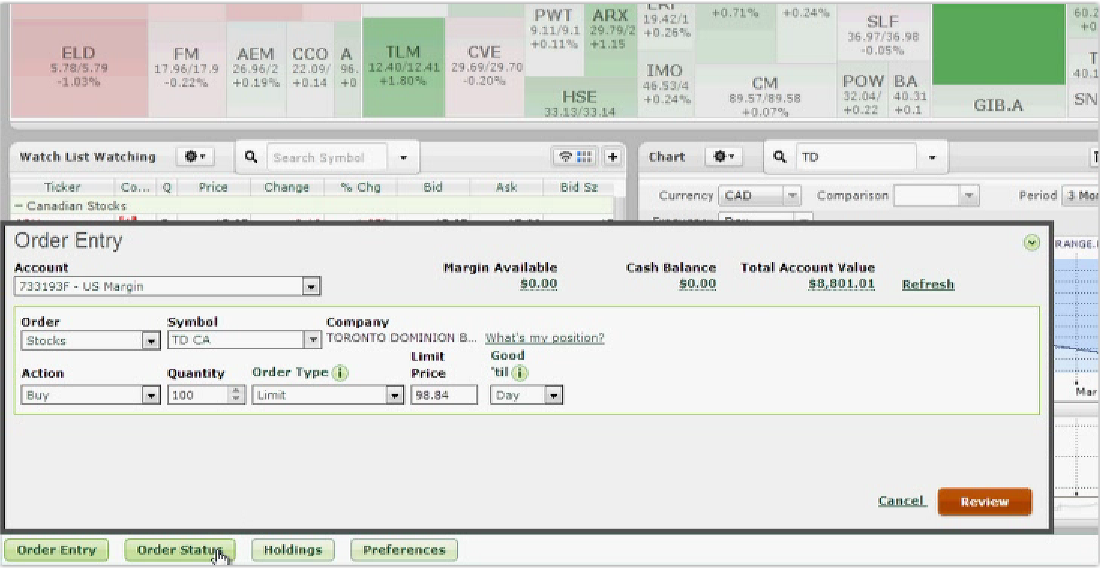Screen dimensions: 1100x569
Task: Adjust the Quantity stepper arrows
Action: pos(237,395)
